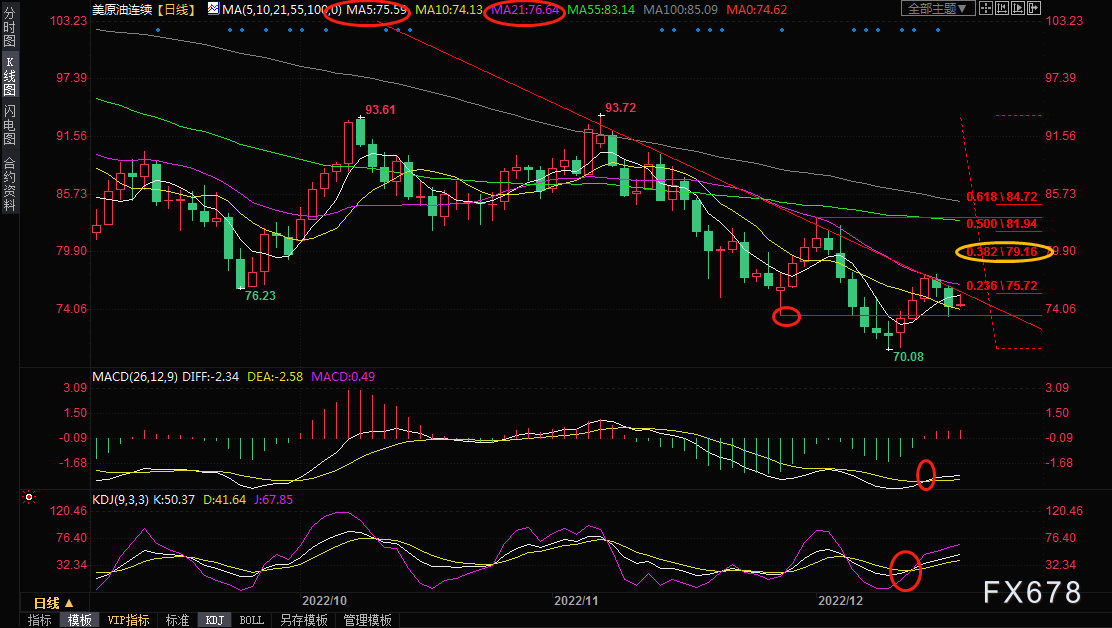The image size is (1112, 628).
Task: Click the play-forward axis icon
Action: click(x=1018, y=9)
